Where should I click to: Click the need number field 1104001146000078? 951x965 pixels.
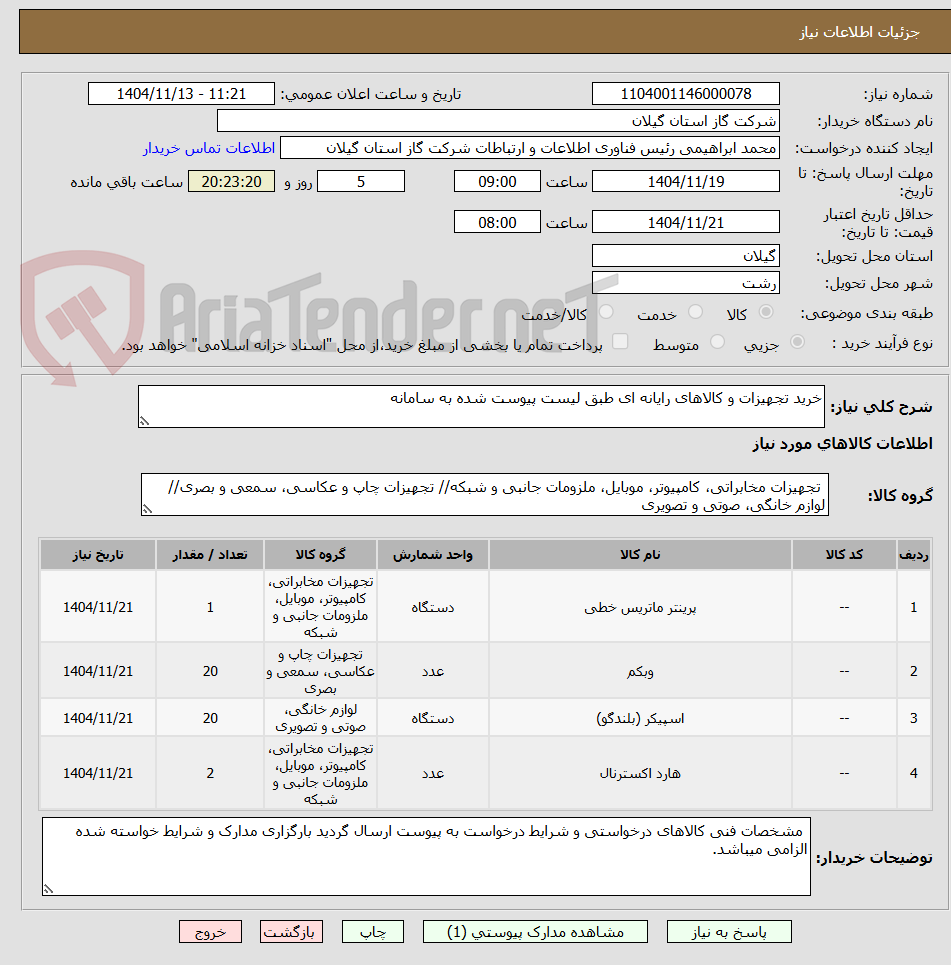point(686,94)
